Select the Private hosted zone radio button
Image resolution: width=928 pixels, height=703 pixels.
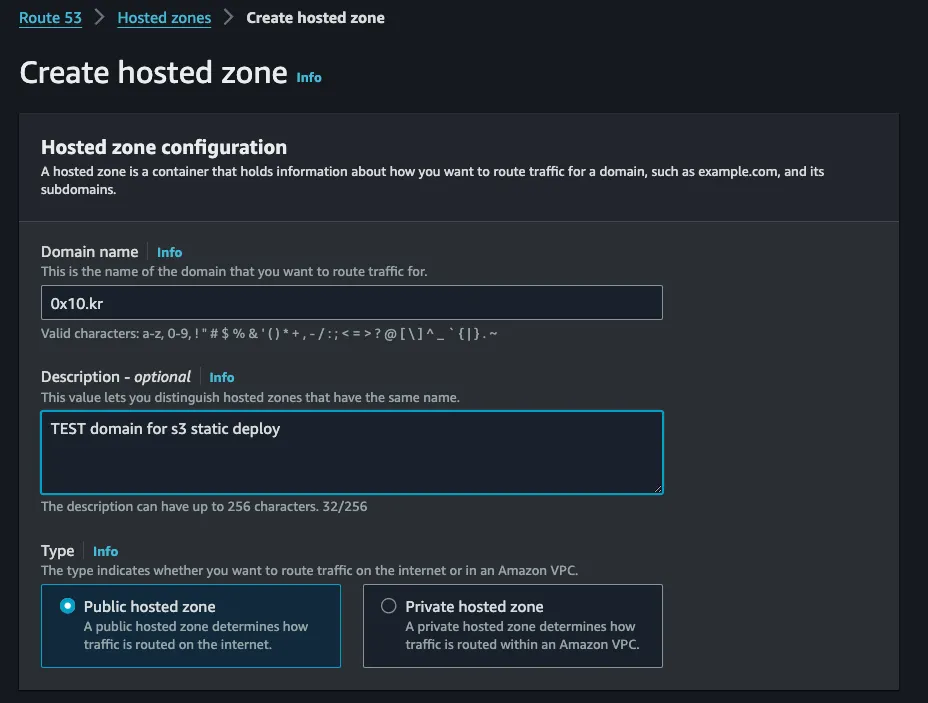point(389,606)
